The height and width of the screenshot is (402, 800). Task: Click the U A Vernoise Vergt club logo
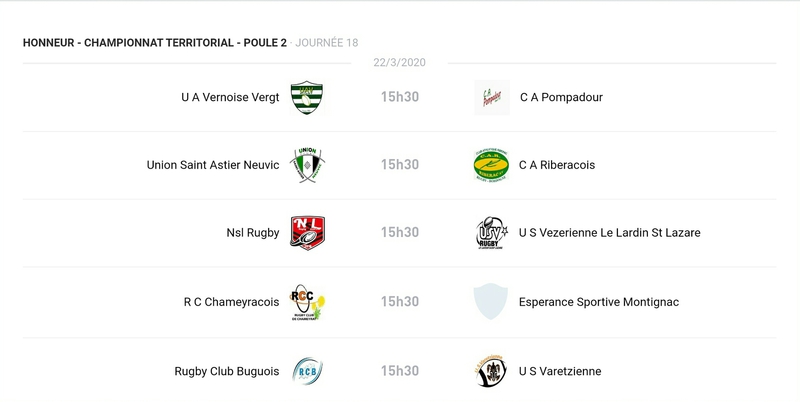[x=307, y=98]
